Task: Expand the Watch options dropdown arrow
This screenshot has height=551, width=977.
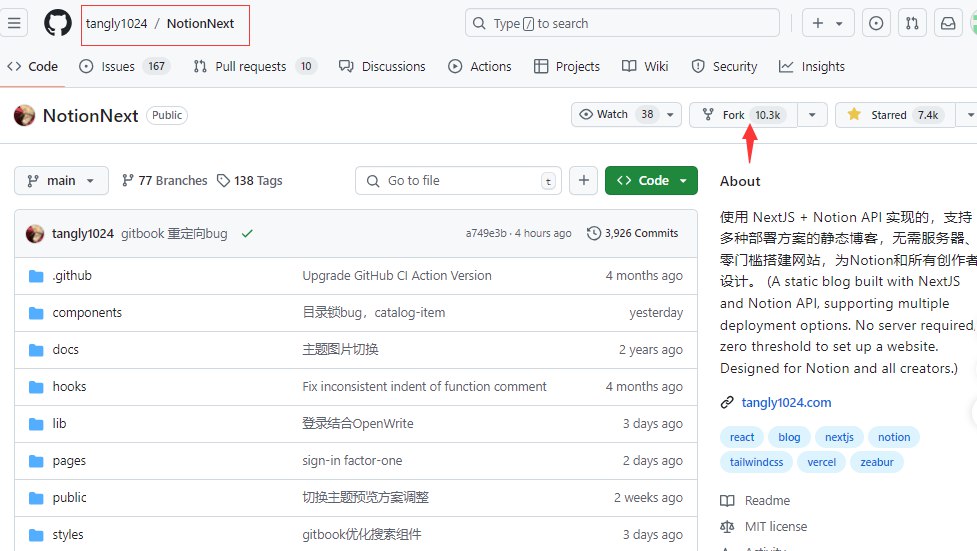Action: 670,115
